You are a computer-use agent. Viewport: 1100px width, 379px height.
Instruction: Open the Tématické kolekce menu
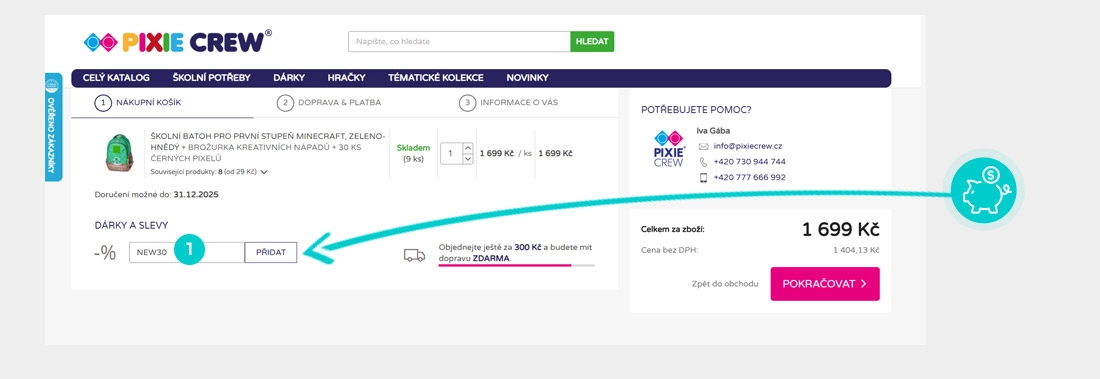coord(436,78)
